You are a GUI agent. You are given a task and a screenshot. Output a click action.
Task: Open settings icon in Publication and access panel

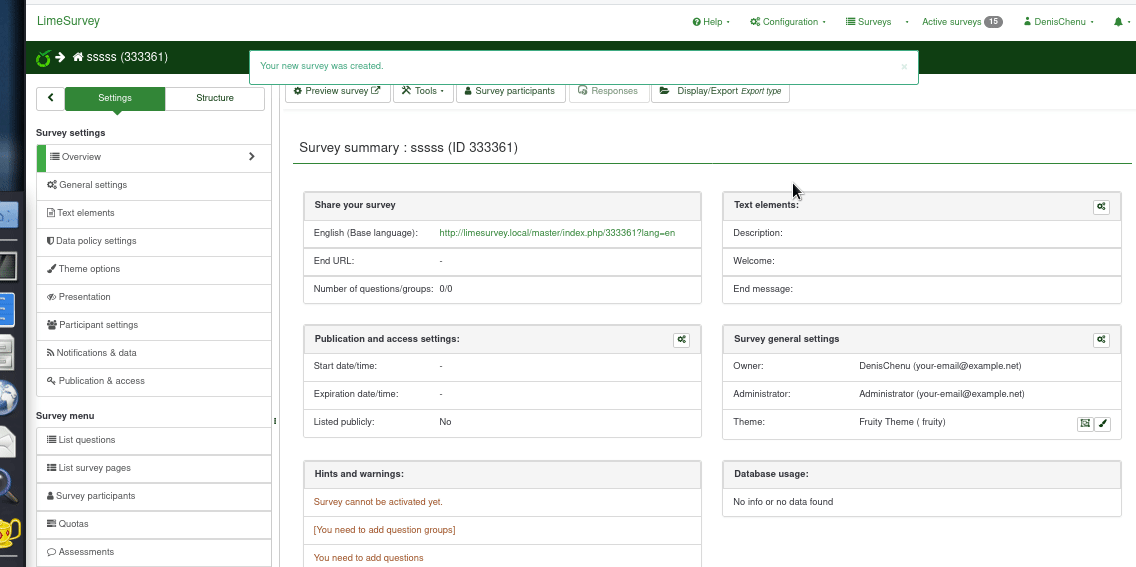point(681,340)
